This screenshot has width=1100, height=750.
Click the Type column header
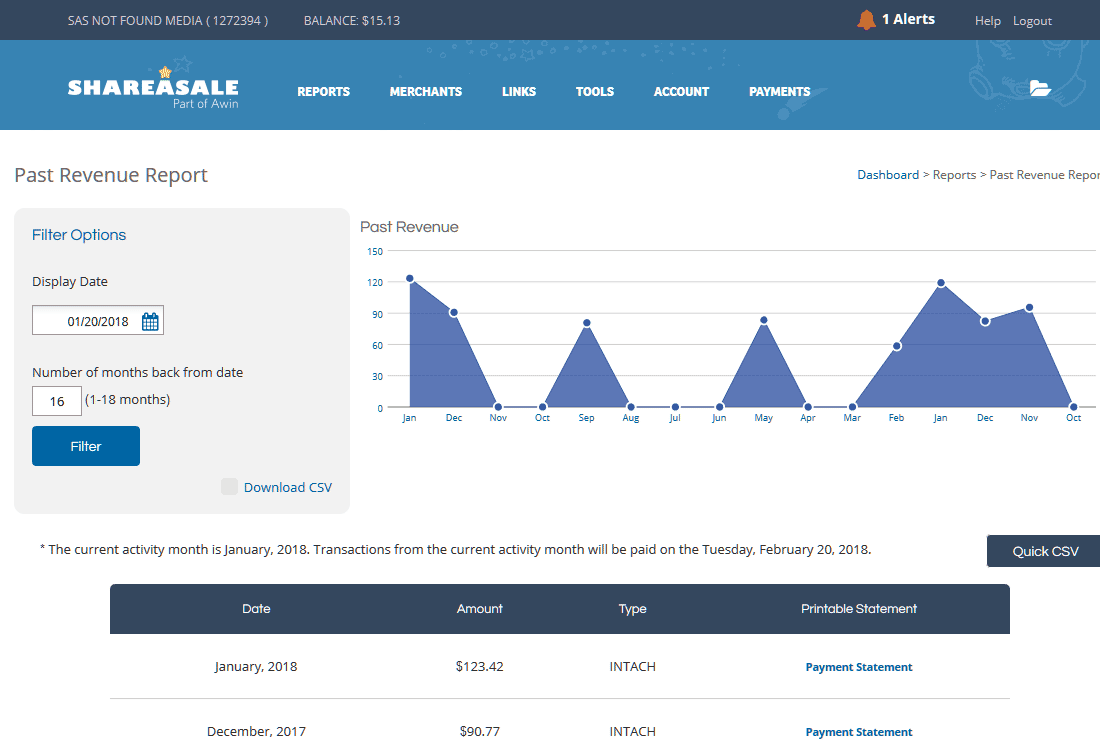point(632,609)
